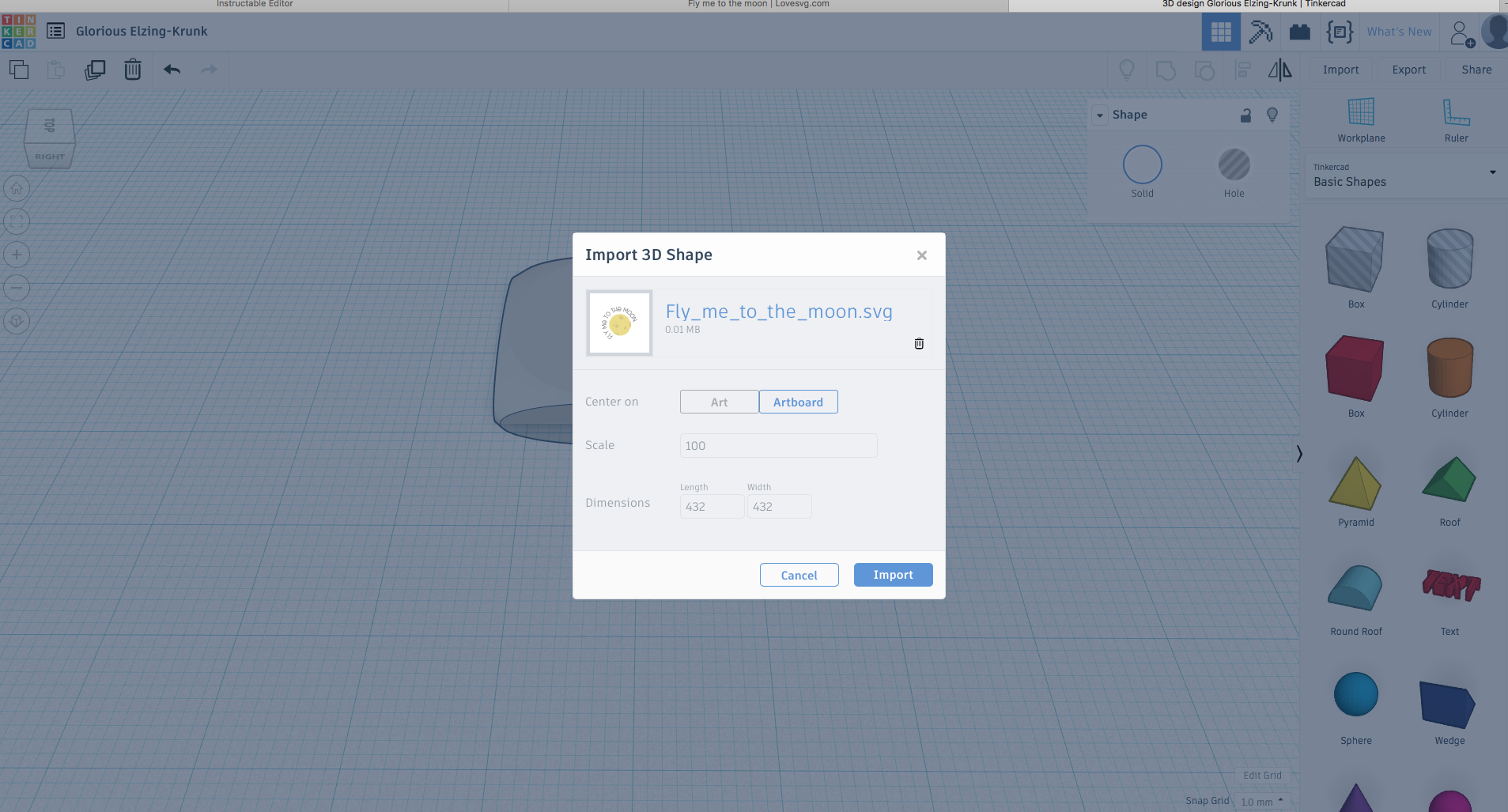Click the Group shapes icon
This screenshot has width=1508, height=812.
tap(1166, 70)
